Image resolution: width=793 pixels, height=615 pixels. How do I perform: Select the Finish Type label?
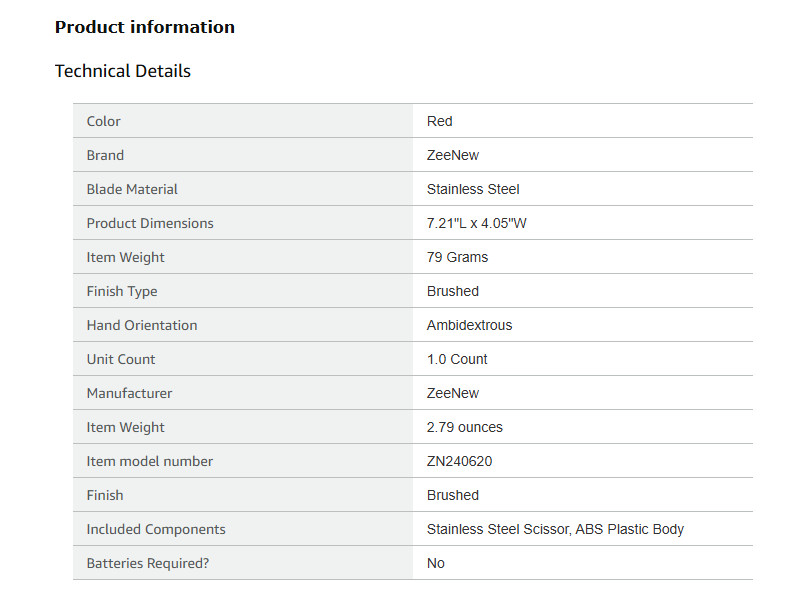pos(122,291)
